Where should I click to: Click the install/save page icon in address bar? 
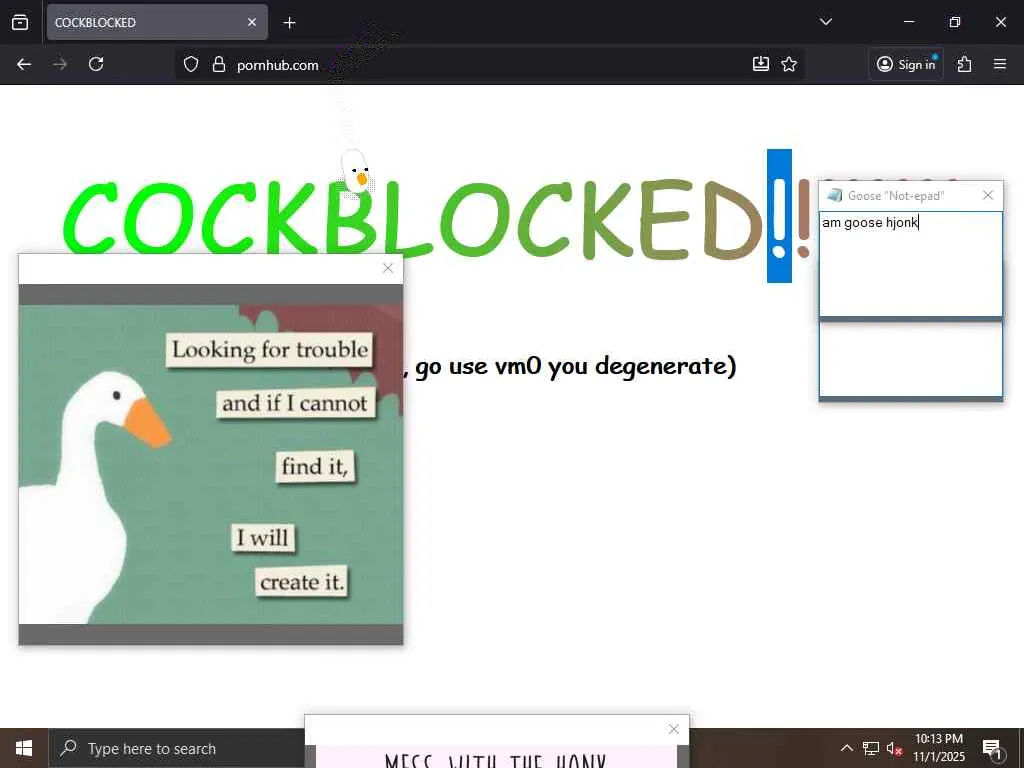coord(761,64)
